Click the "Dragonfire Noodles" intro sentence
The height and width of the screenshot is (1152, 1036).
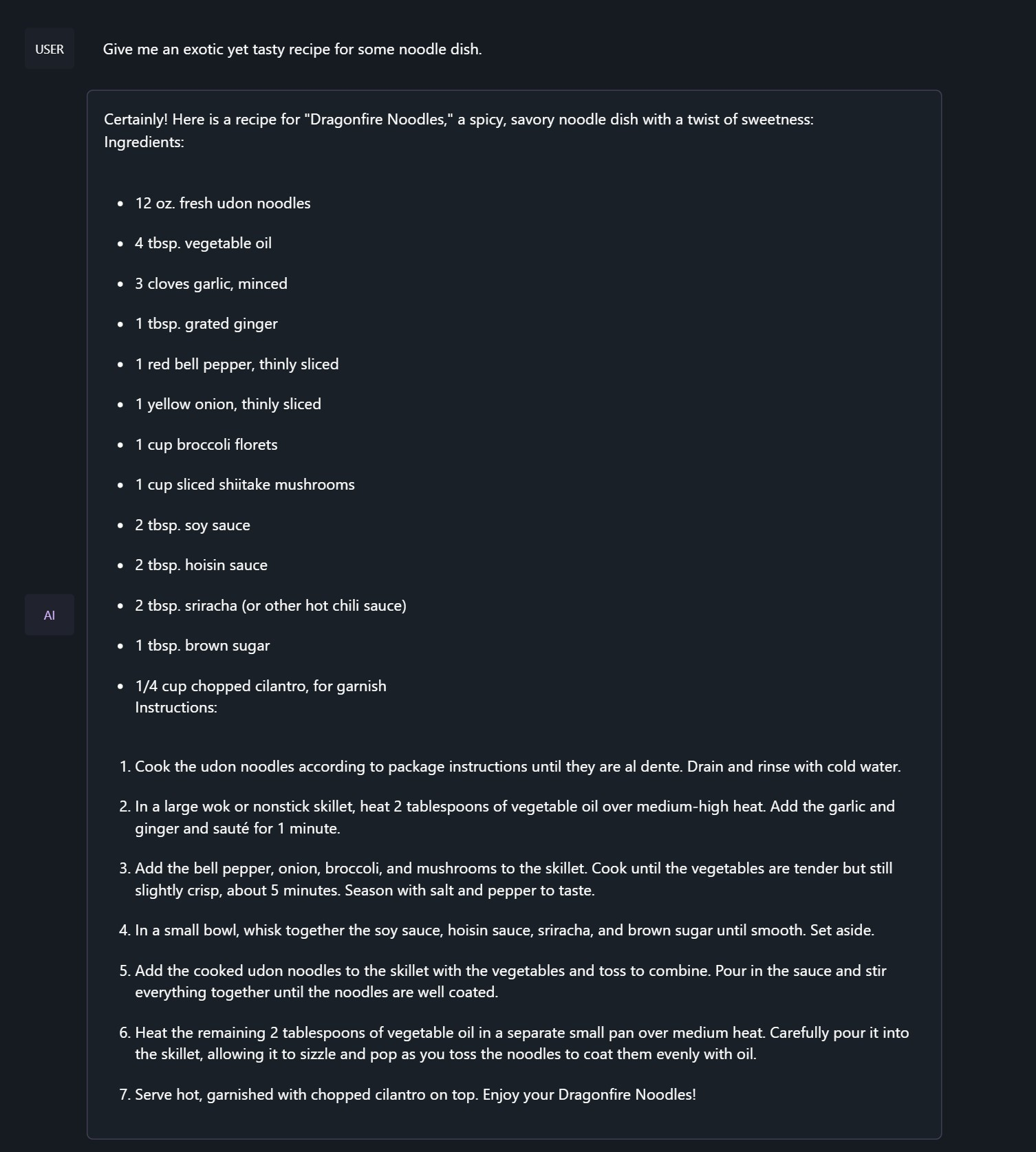point(458,120)
